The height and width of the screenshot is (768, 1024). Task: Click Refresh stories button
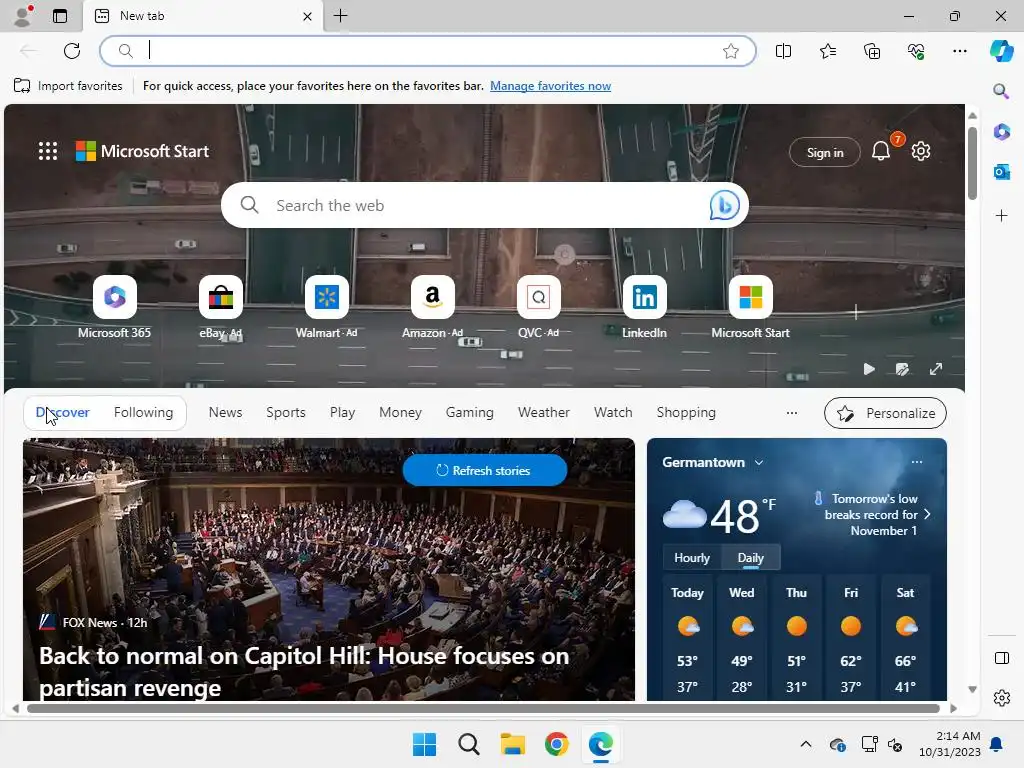pos(485,470)
